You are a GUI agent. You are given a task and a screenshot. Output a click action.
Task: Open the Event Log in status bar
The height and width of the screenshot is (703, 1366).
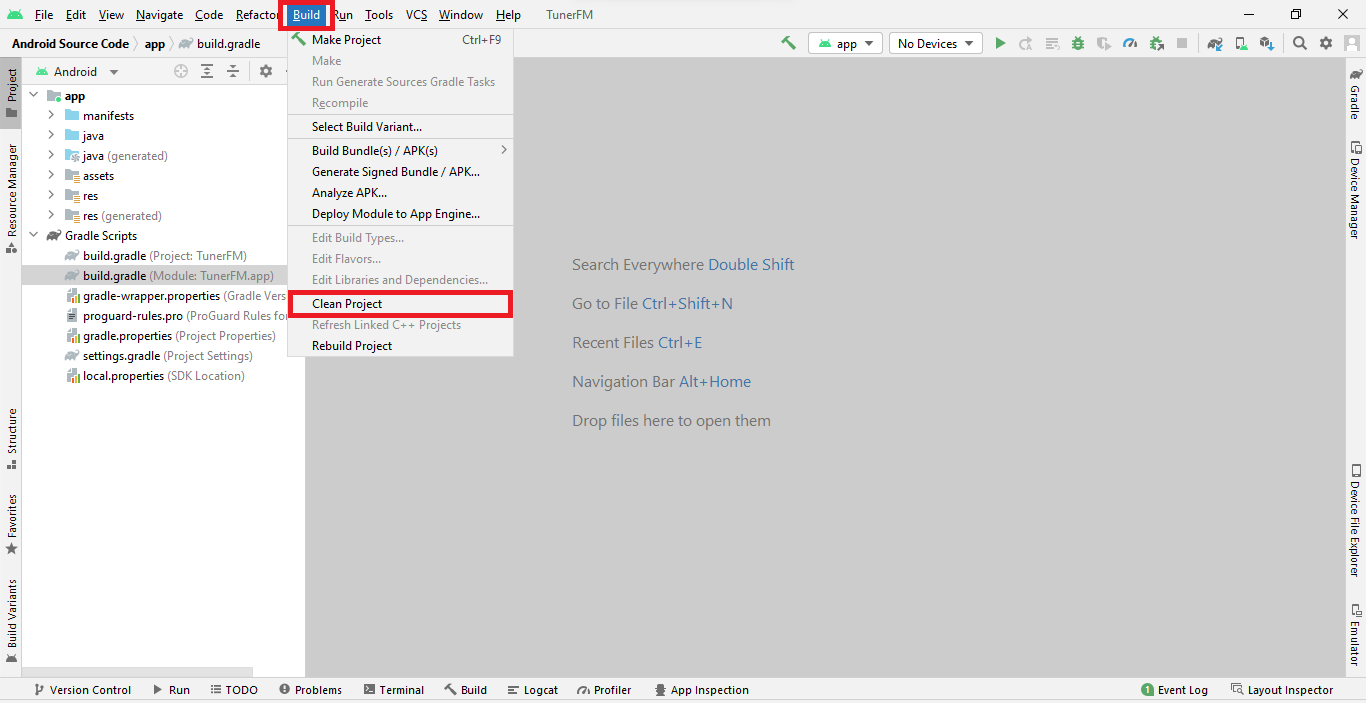click(x=1174, y=690)
